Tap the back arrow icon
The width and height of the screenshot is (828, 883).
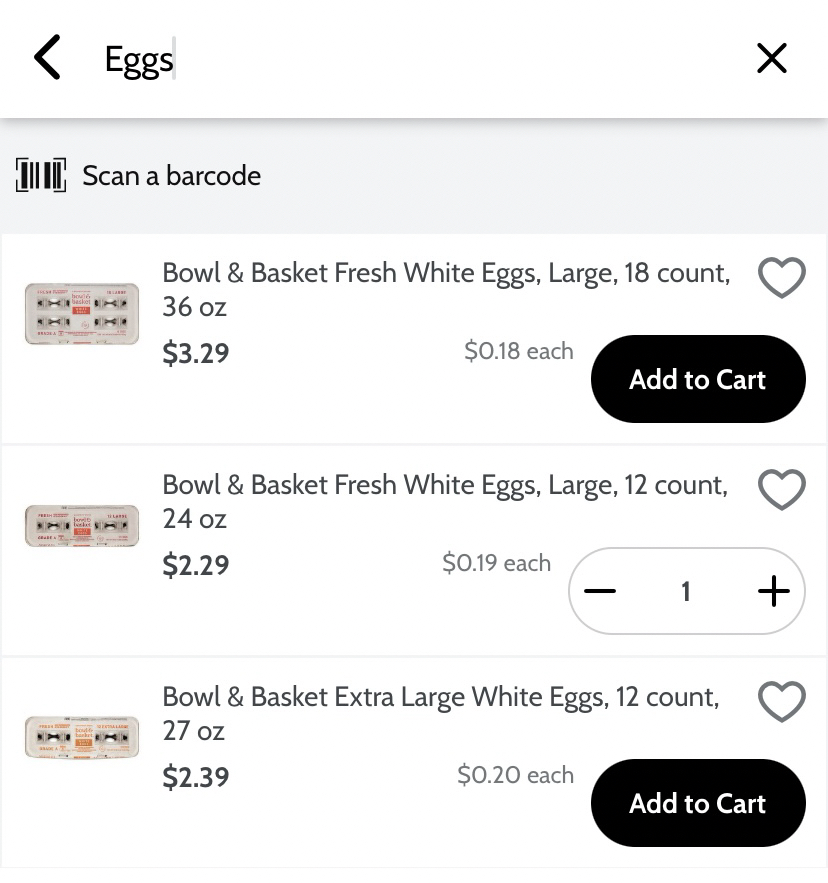click(x=47, y=58)
